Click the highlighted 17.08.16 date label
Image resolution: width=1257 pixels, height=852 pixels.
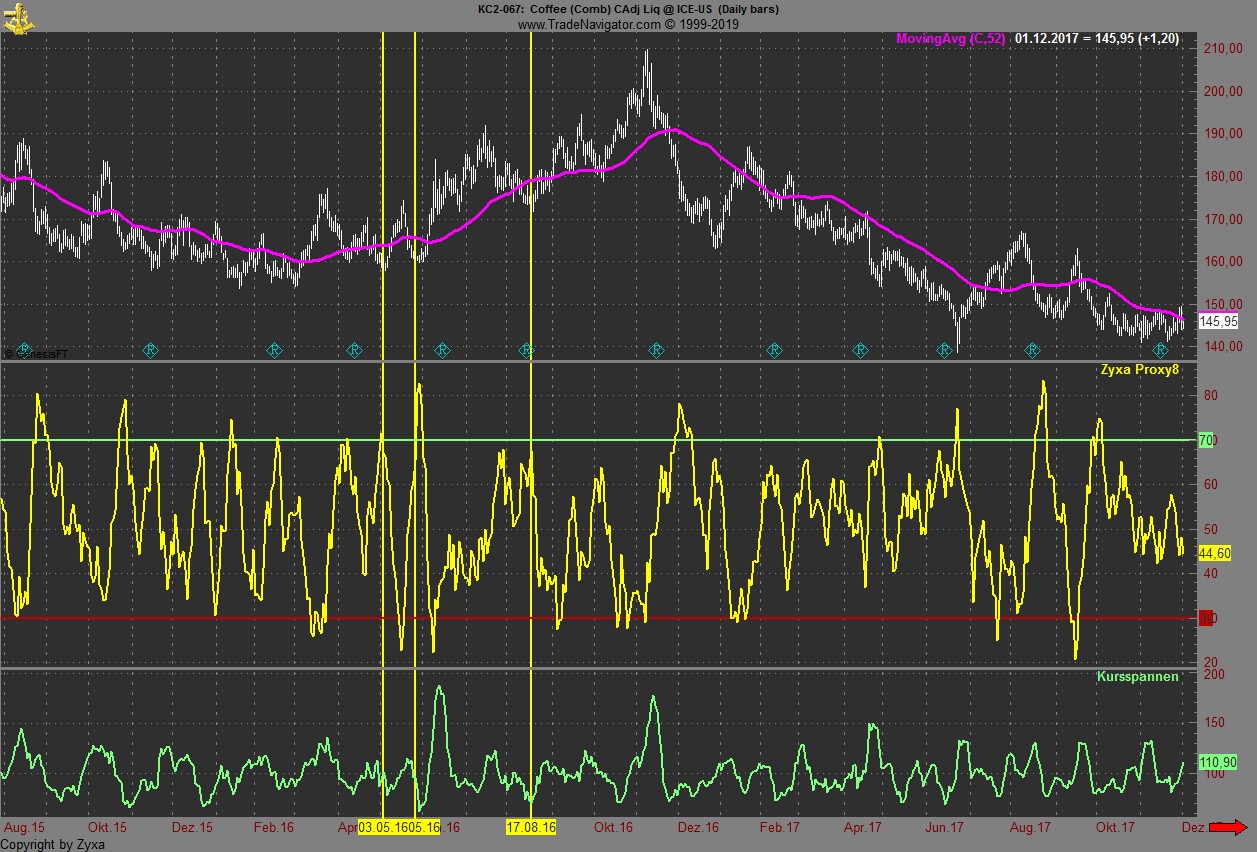(531, 828)
